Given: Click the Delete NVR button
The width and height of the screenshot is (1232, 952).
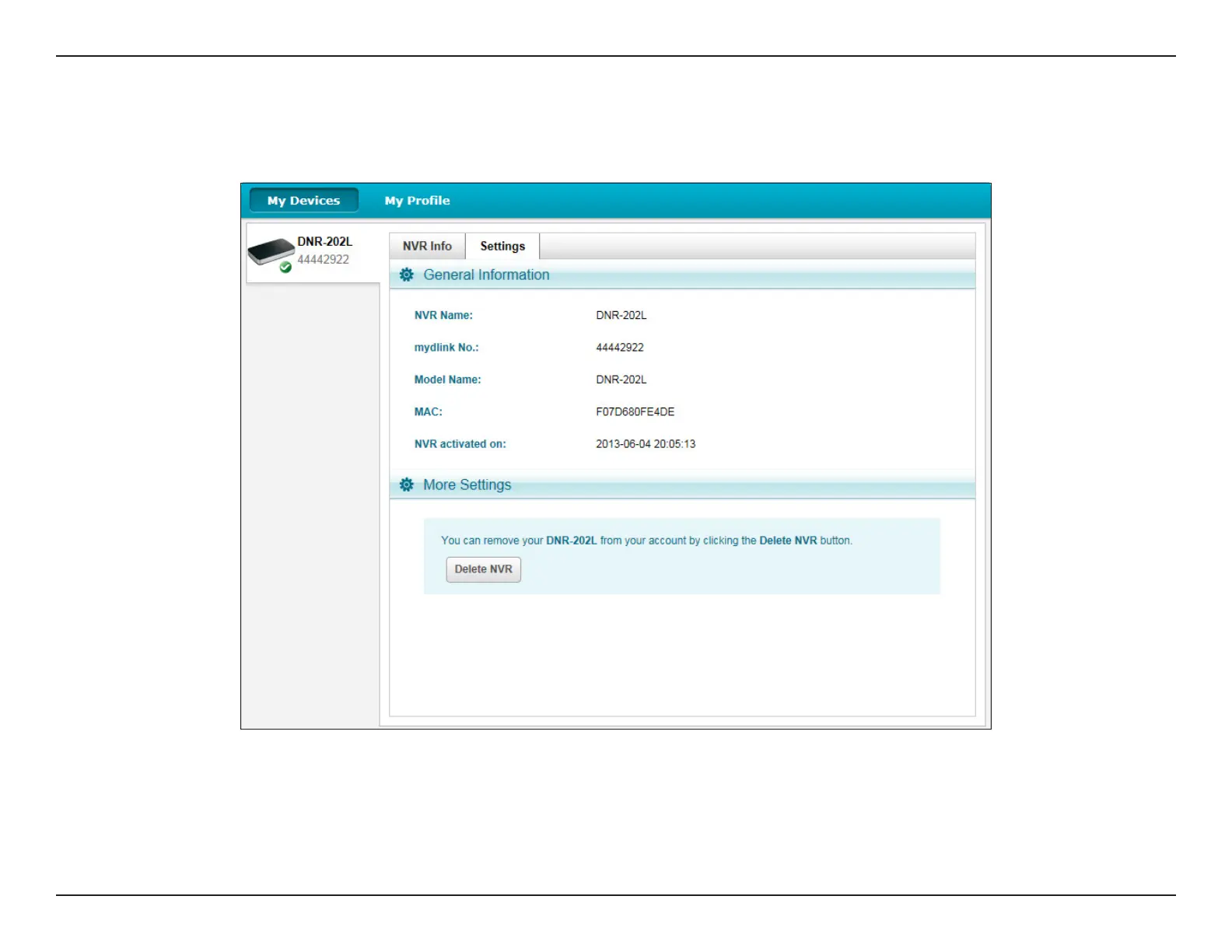Looking at the screenshot, I should click(x=483, y=569).
